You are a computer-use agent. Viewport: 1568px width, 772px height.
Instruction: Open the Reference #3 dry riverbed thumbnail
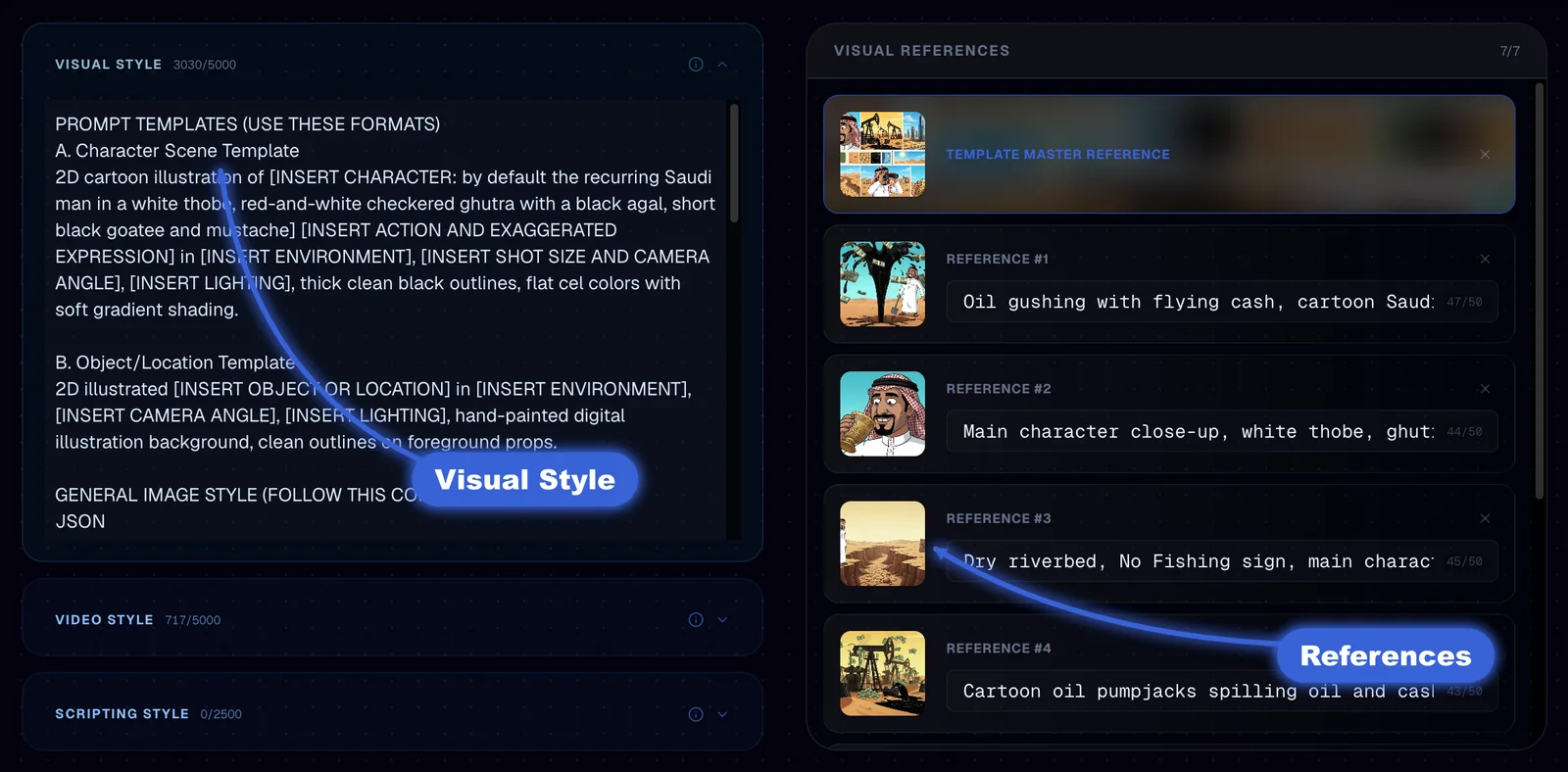(883, 544)
